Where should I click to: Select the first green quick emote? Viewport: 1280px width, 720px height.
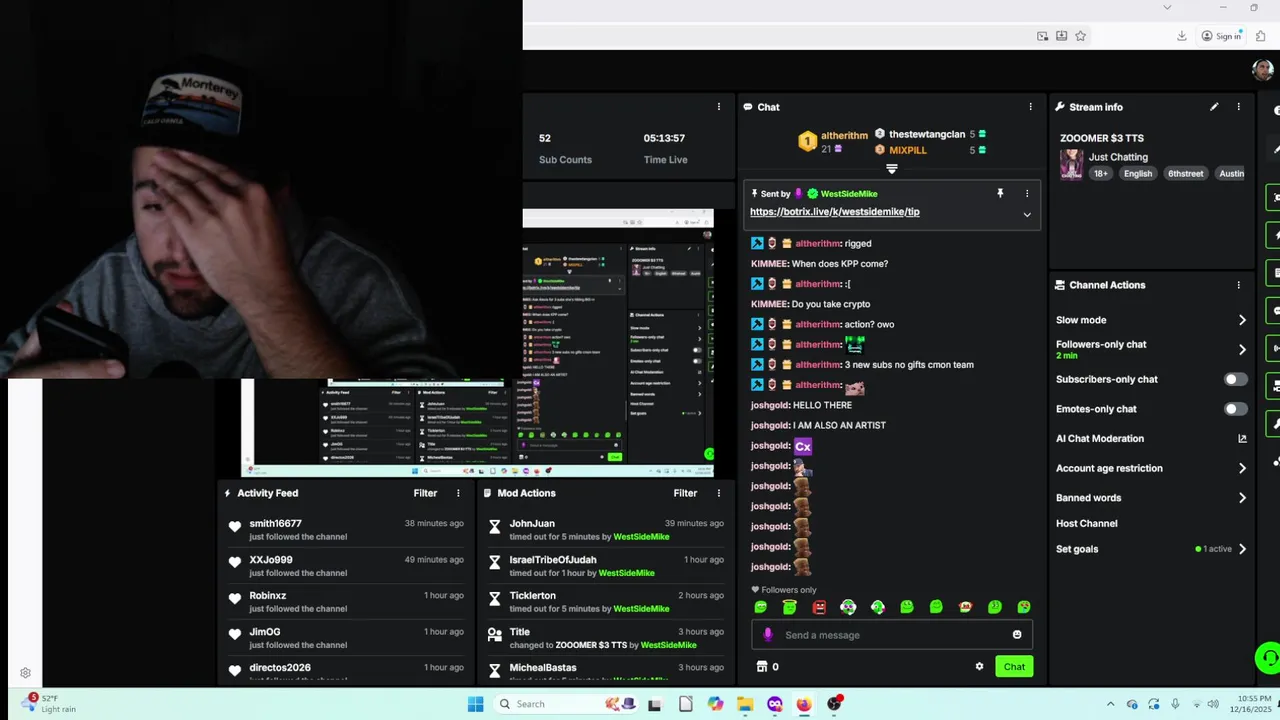tap(761, 607)
